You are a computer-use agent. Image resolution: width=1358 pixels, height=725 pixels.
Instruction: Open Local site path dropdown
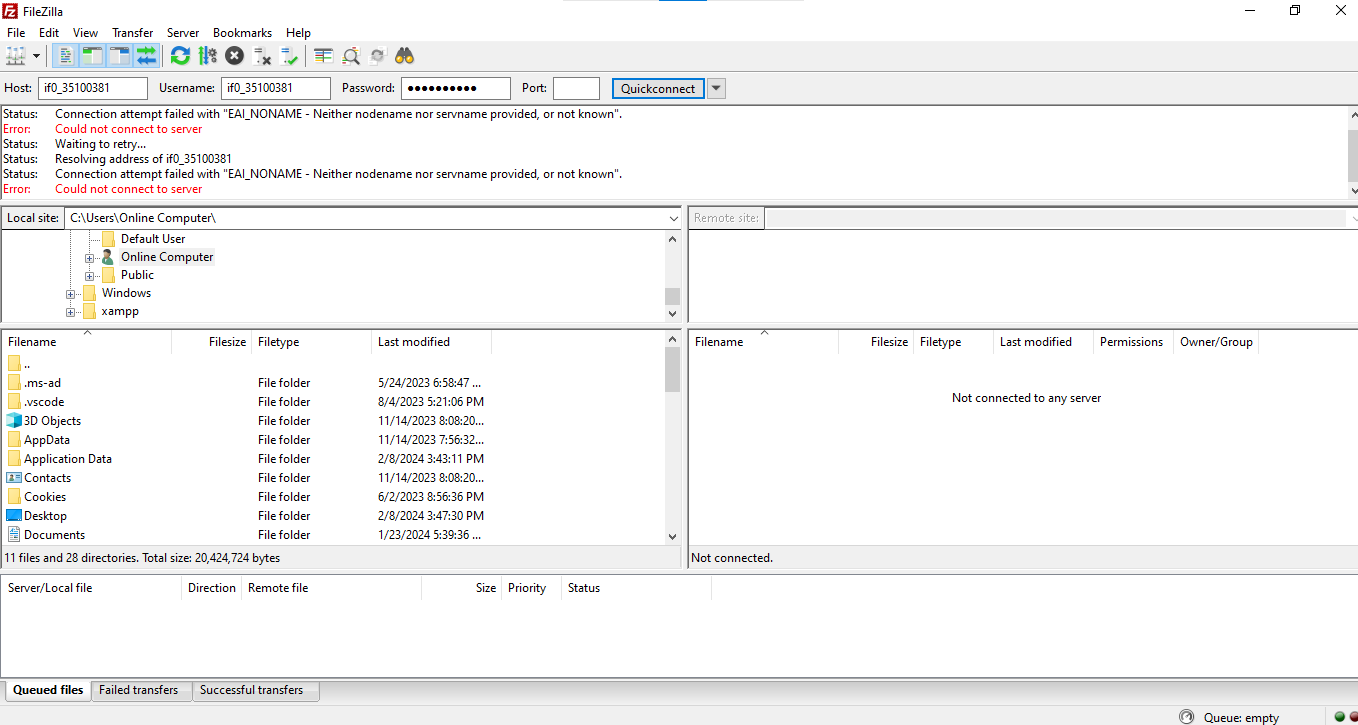click(x=673, y=218)
